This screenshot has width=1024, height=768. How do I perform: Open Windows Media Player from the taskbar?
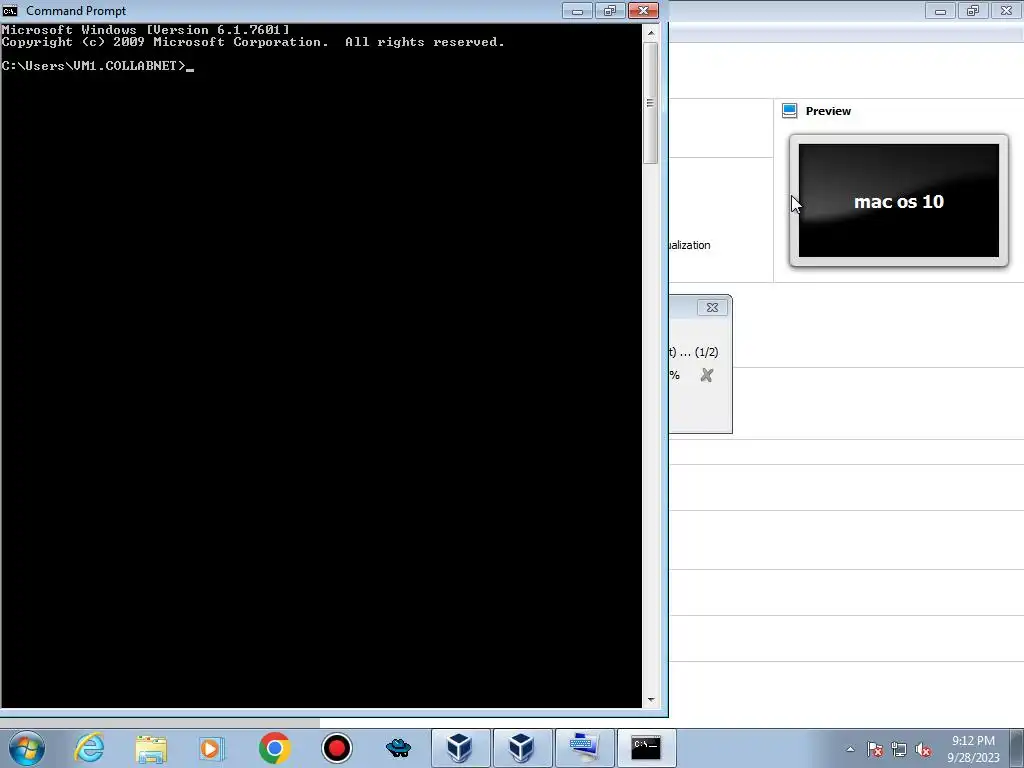pyautogui.click(x=212, y=748)
